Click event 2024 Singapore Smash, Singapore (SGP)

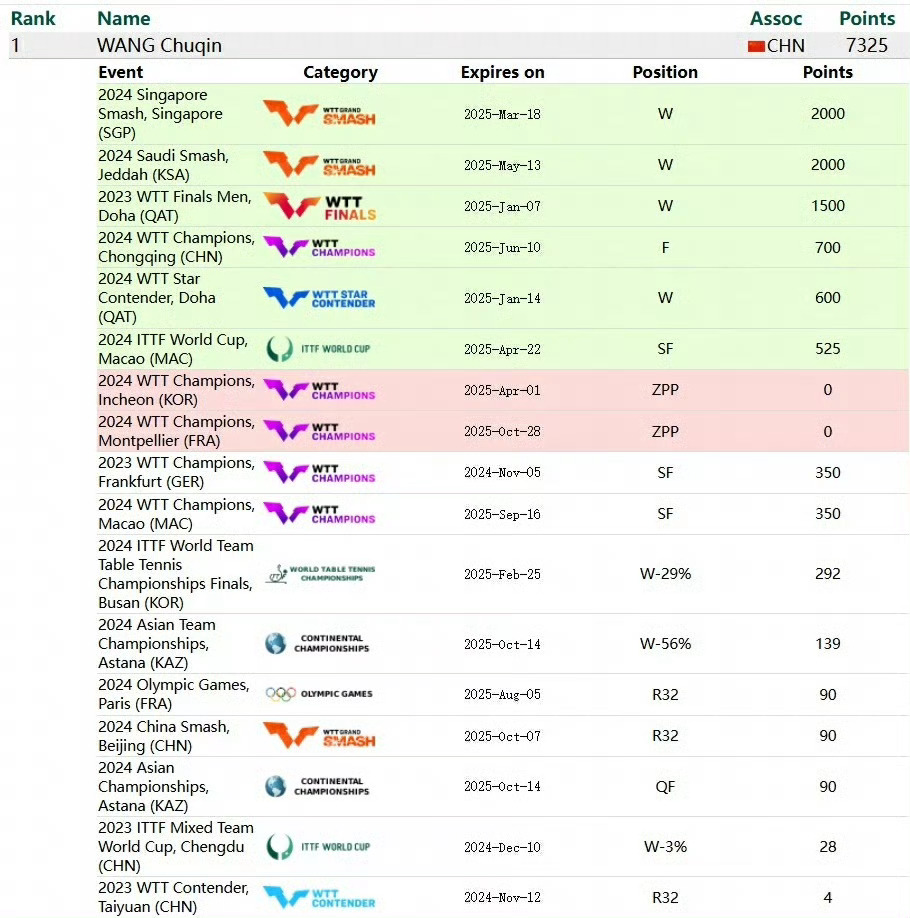[x=160, y=114]
